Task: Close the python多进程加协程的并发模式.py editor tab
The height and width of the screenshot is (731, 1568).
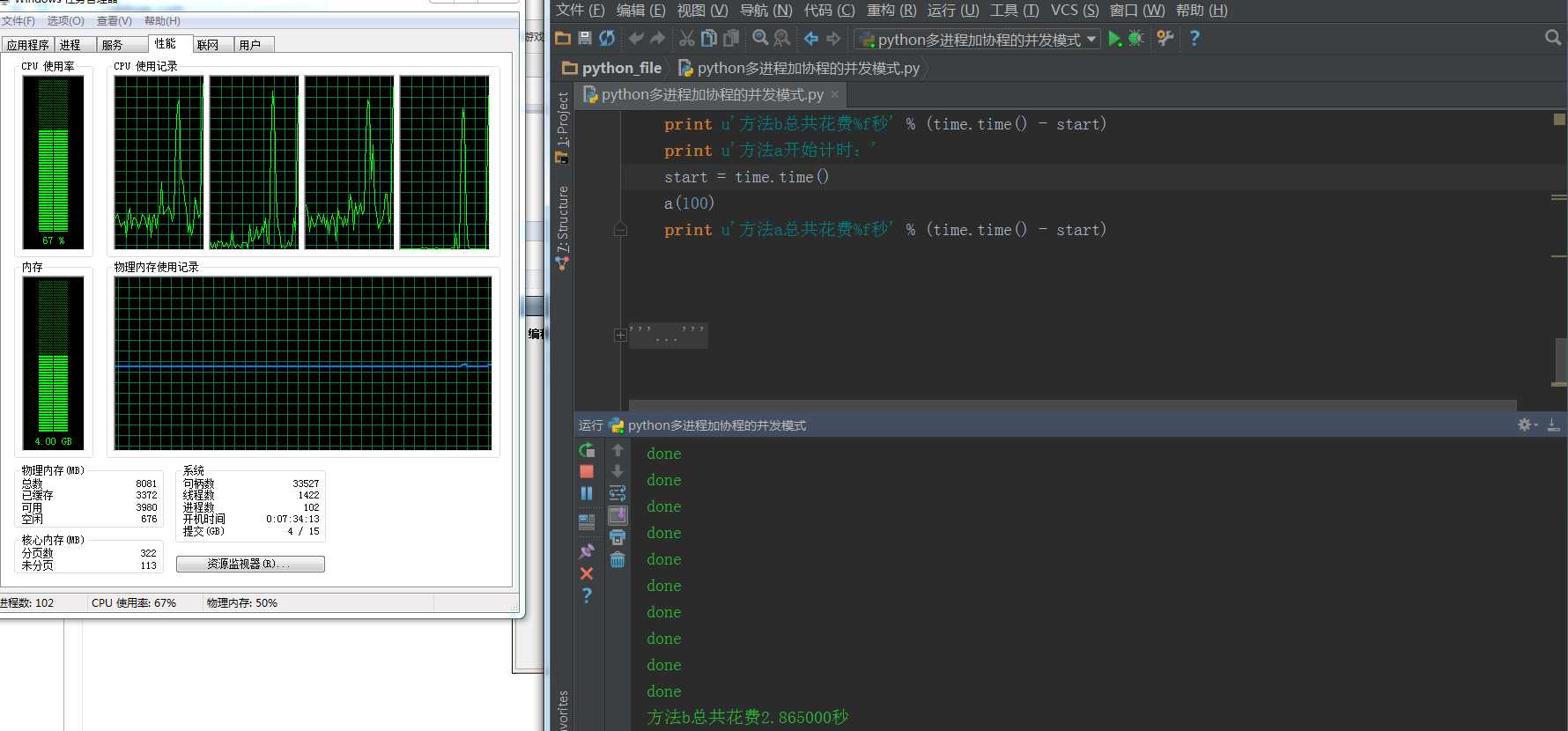Action: (x=835, y=94)
